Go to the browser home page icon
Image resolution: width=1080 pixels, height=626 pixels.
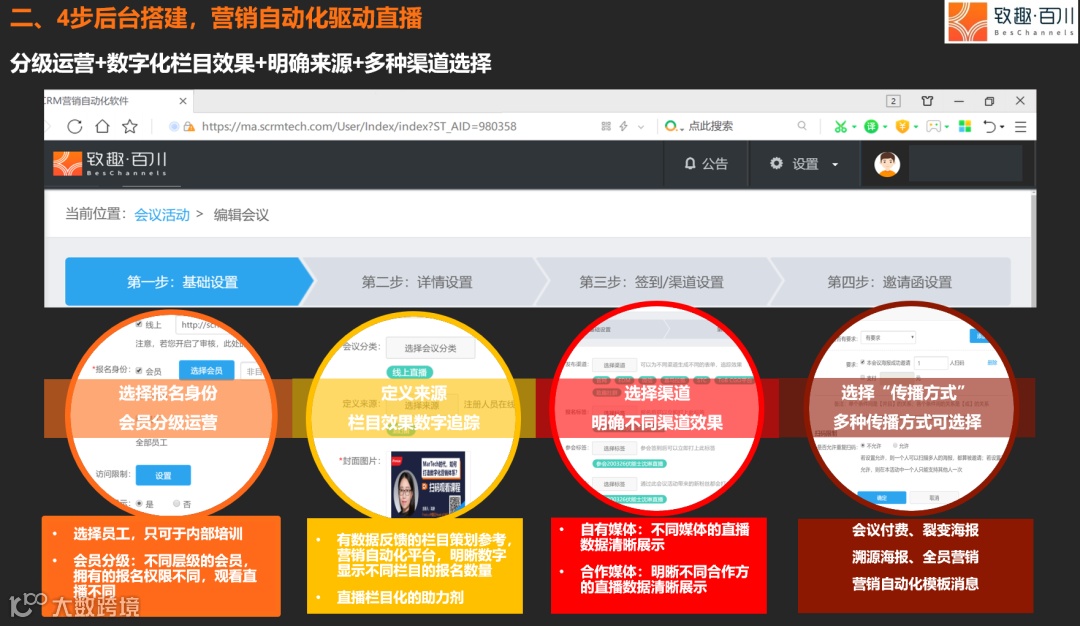(x=103, y=126)
